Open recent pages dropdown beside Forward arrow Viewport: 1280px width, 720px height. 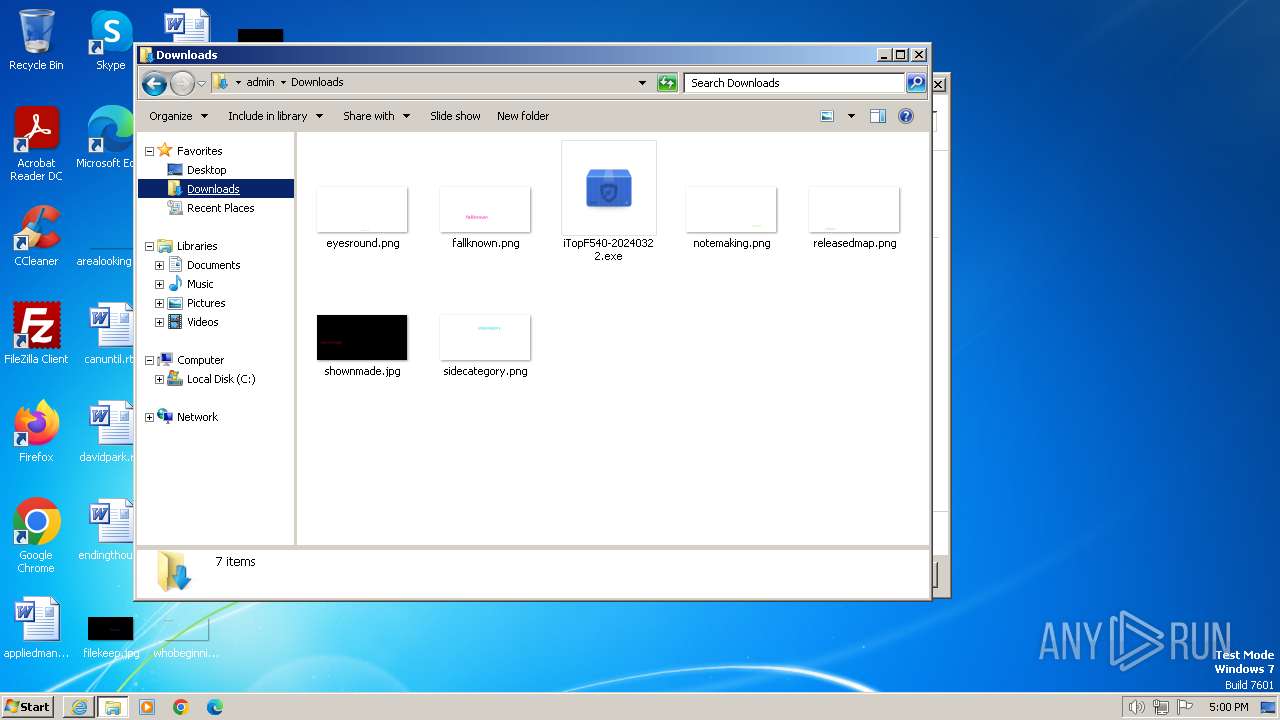[201, 83]
